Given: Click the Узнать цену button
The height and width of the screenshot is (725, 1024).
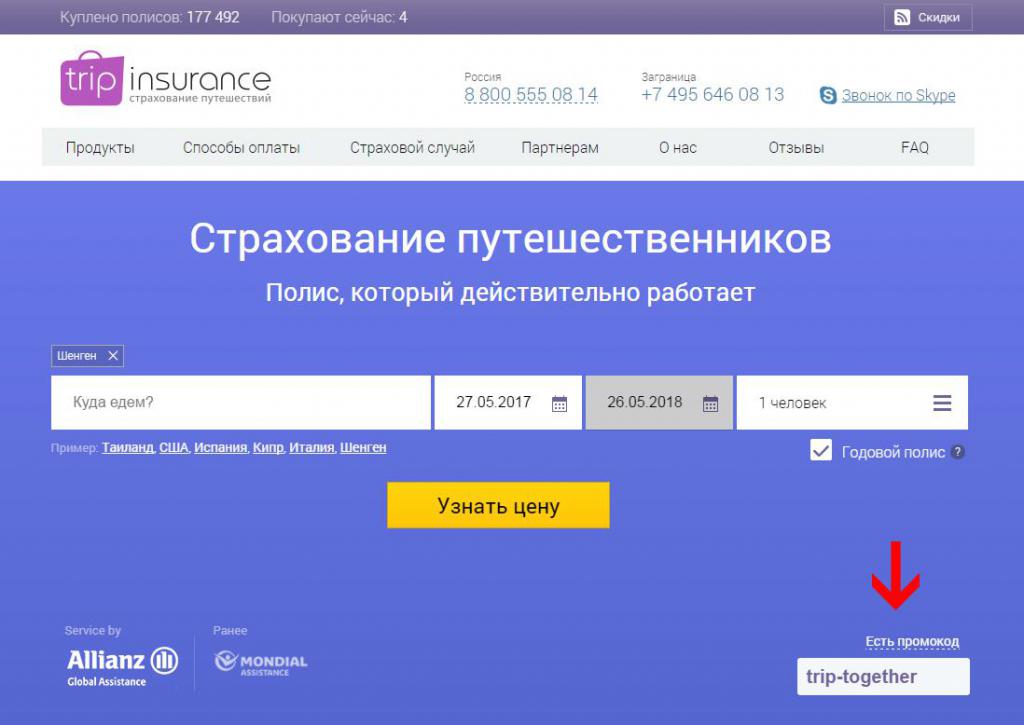Looking at the screenshot, I should click(x=498, y=506).
